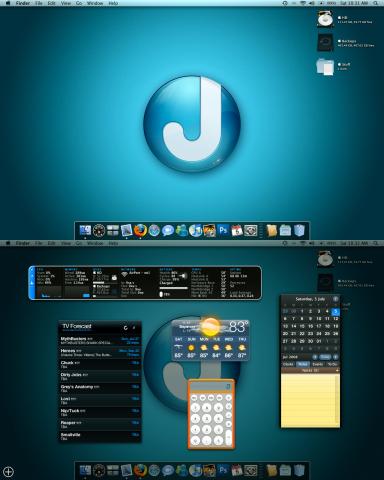Image resolution: width=384 pixels, height=480 pixels.
Task: Select Reaper row in TV Forecast
Action: tap(100, 424)
